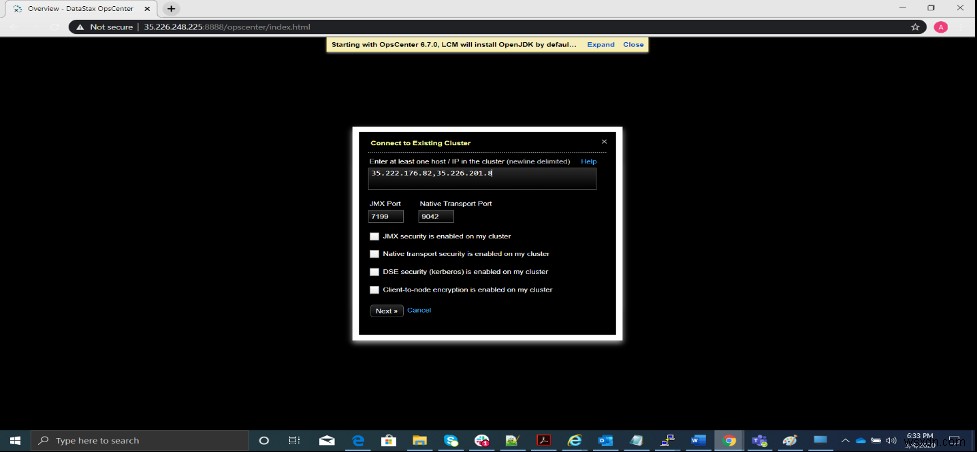Switch to Chrome in taskbar
Viewport: 977px width, 452px height.
(x=729, y=440)
